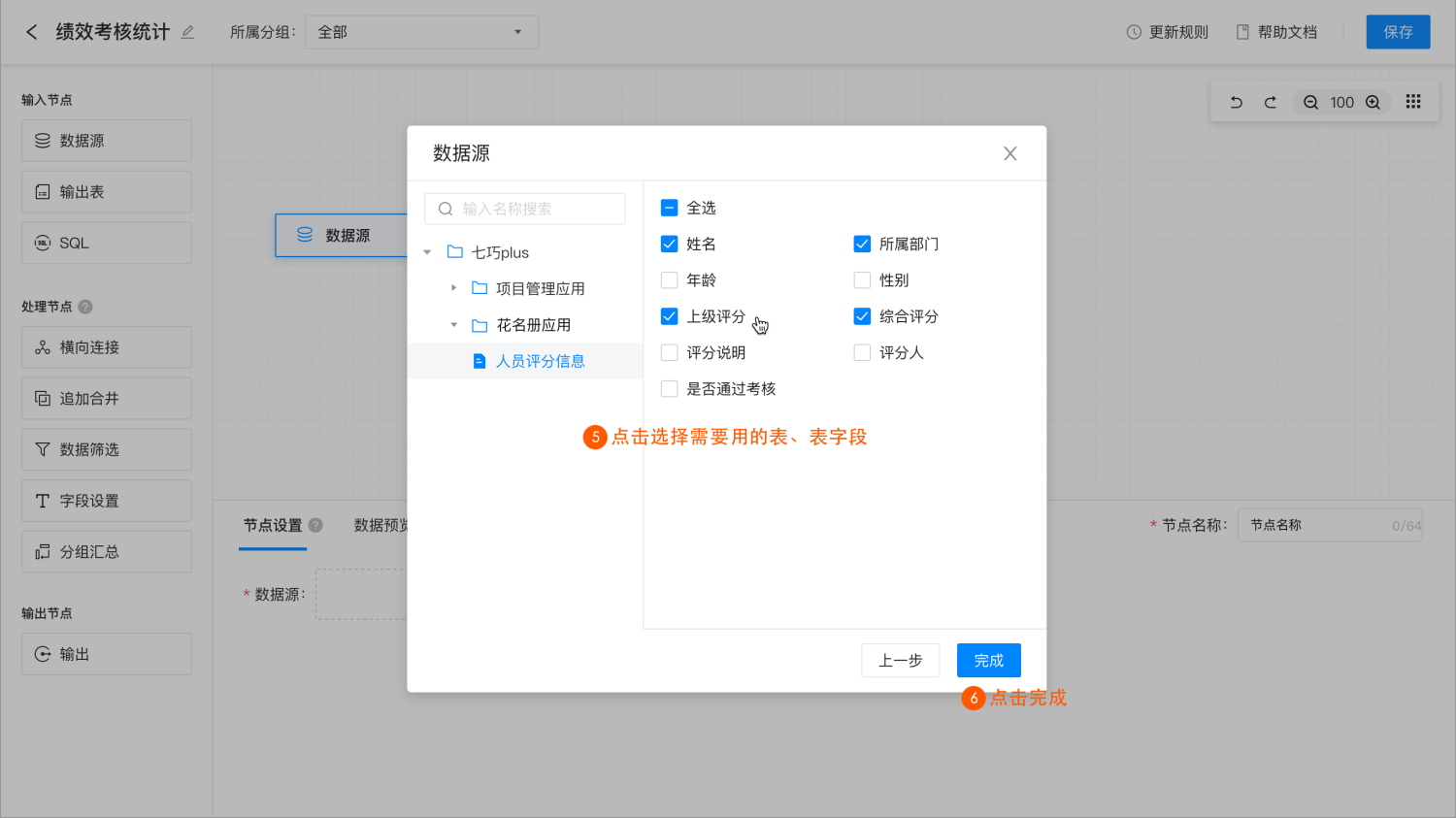Select the 字段设置 node
The height and width of the screenshot is (818, 1456).
pos(107,501)
